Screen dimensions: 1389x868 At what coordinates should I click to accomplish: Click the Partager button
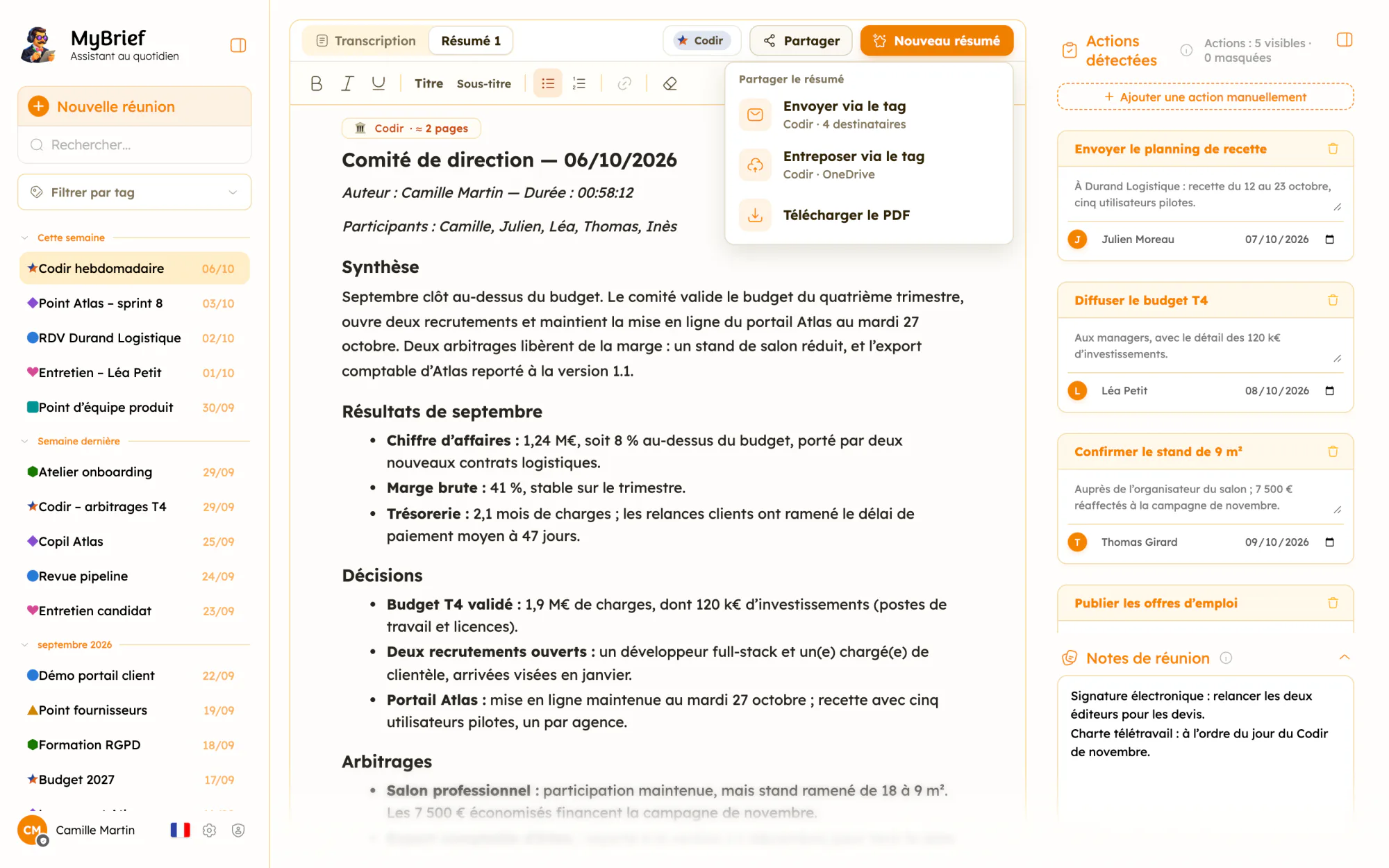pos(801,41)
